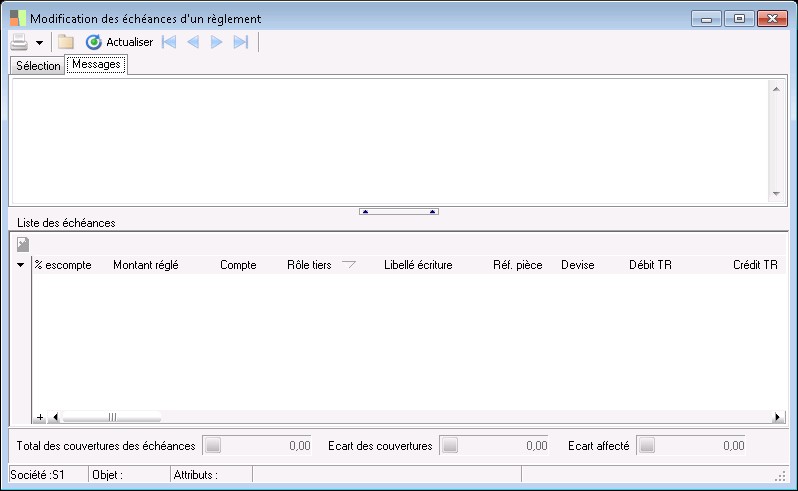798x491 pixels.
Task: Go to last record arrow
Action: point(241,42)
